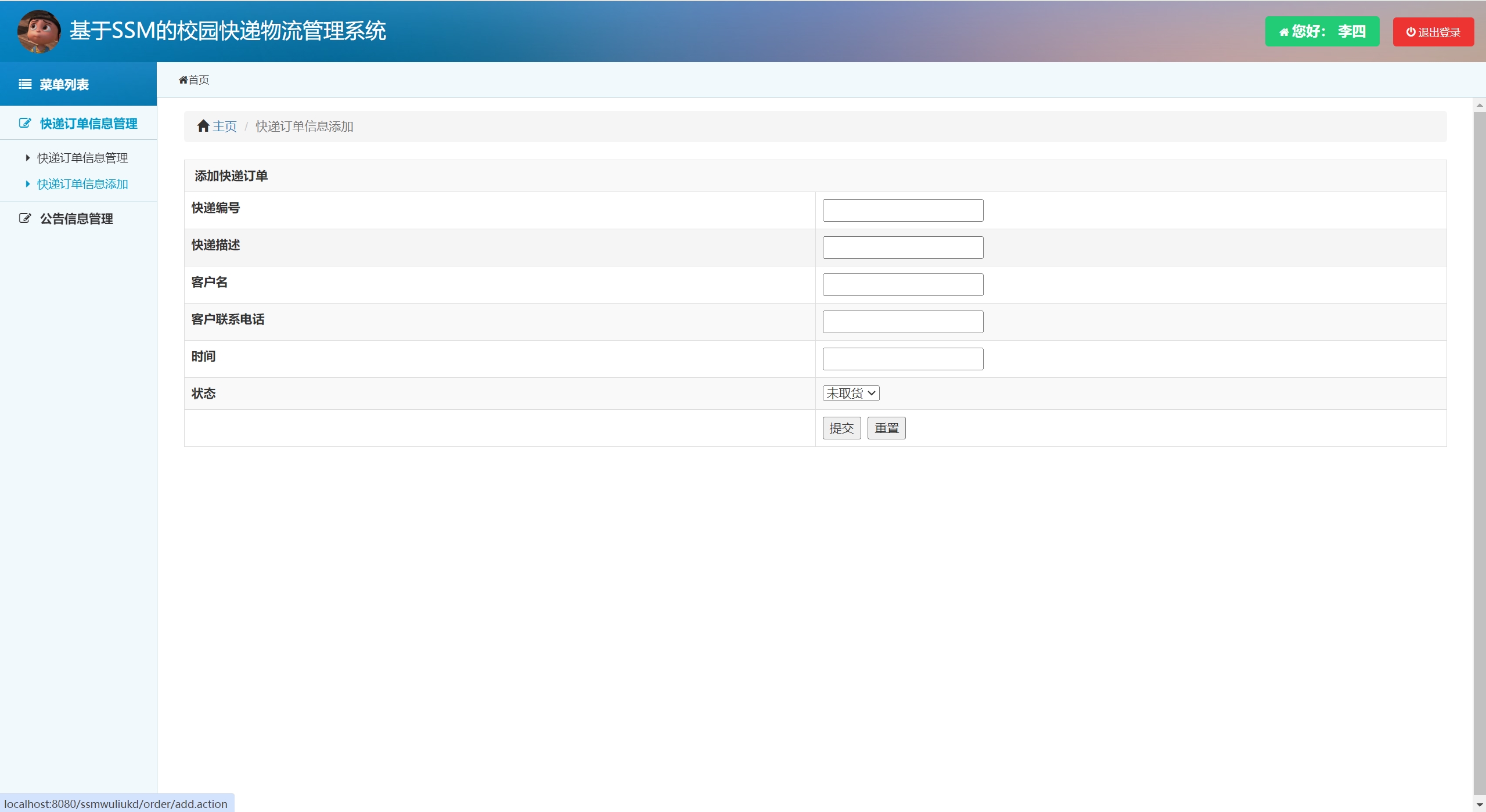Click the home icon beside 您好
The height and width of the screenshot is (812, 1486).
[x=1284, y=32]
